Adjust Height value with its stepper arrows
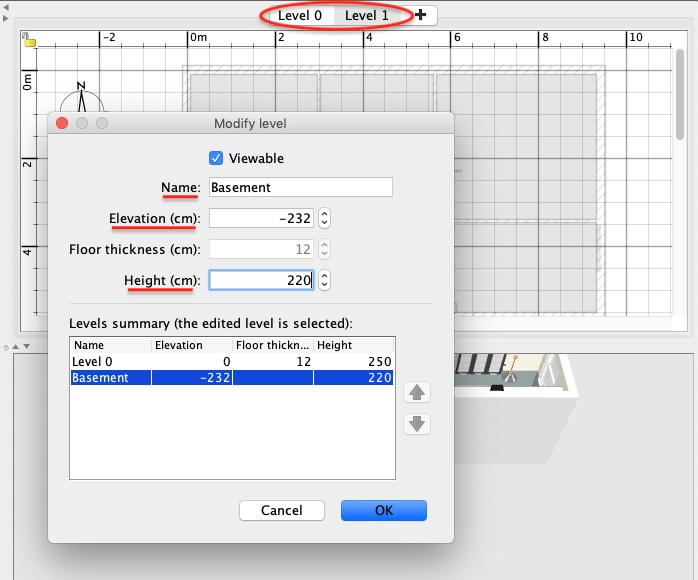The image size is (698, 580). 324,281
